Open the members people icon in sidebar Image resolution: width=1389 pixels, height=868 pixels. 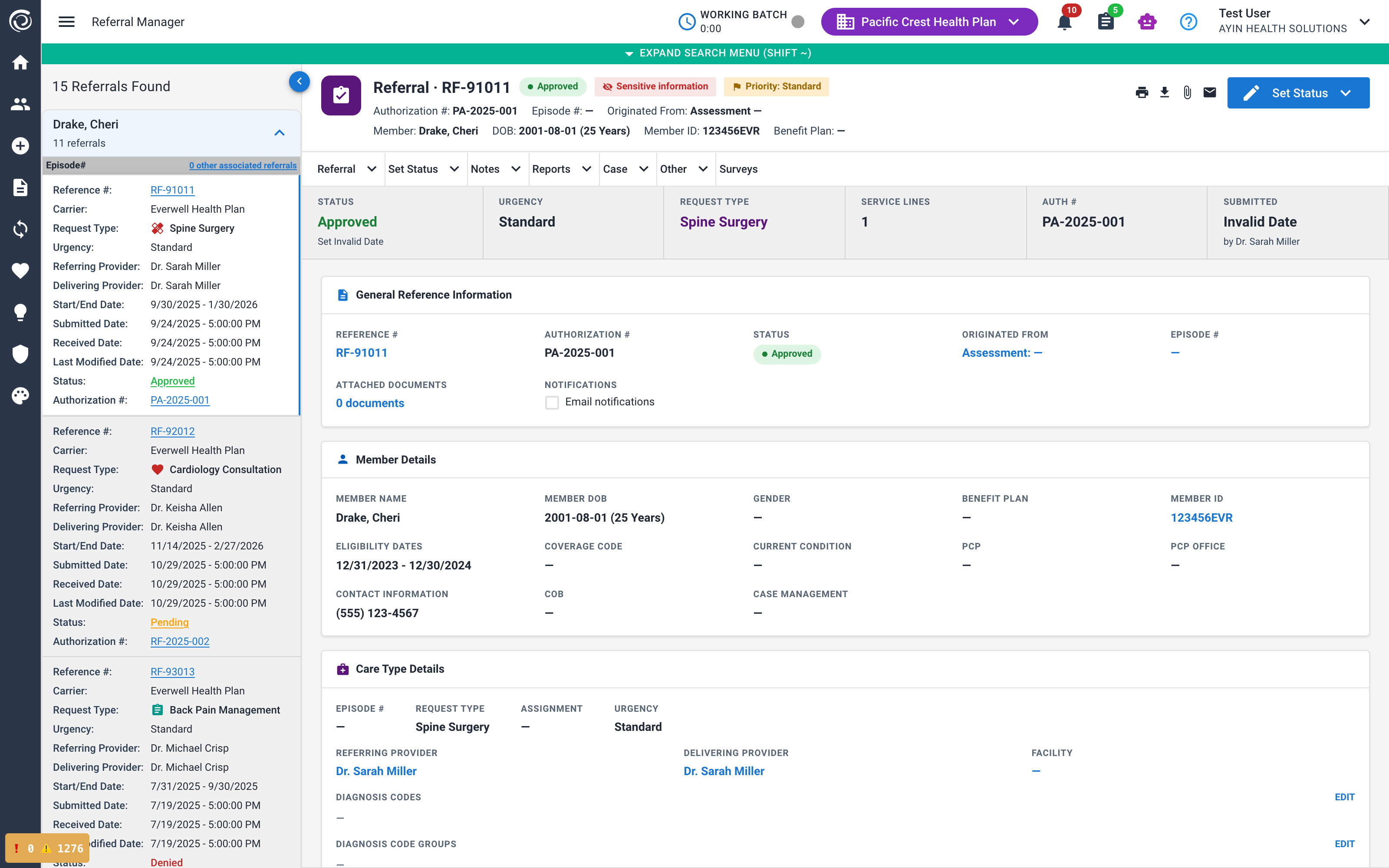point(20,104)
